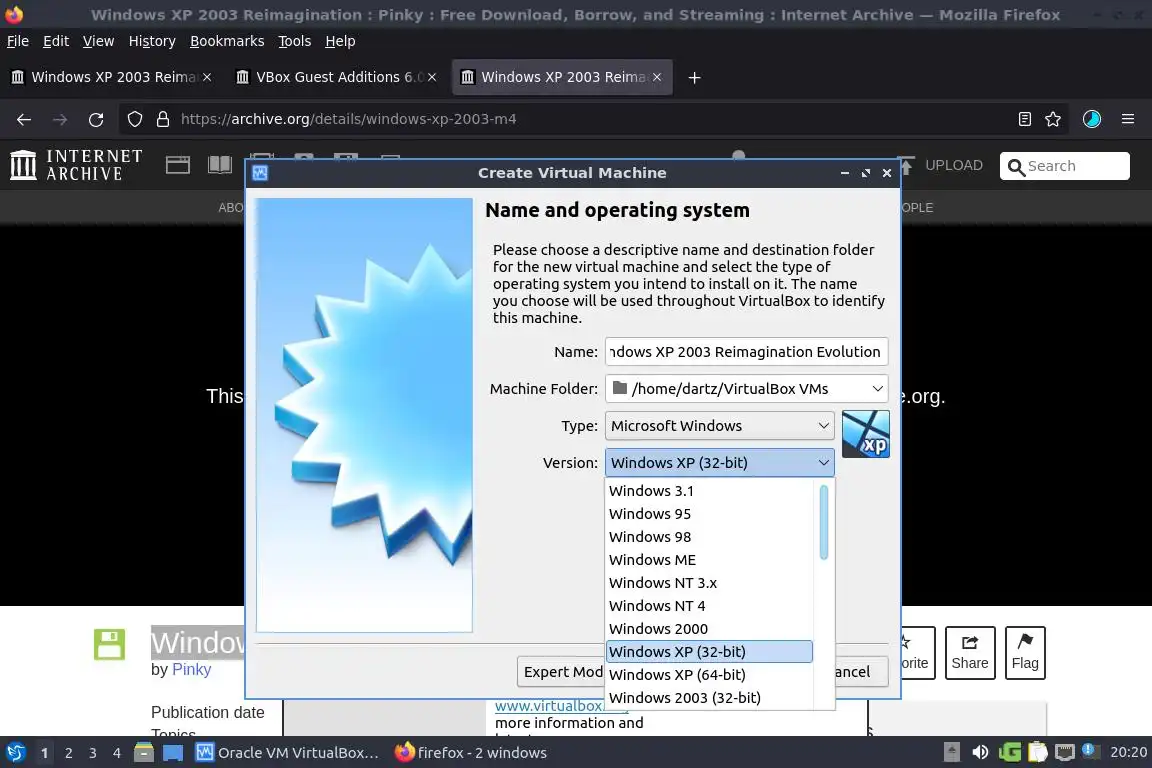This screenshot has height=768, width=1152.
Task: Open the File menu
Action: 18,41
